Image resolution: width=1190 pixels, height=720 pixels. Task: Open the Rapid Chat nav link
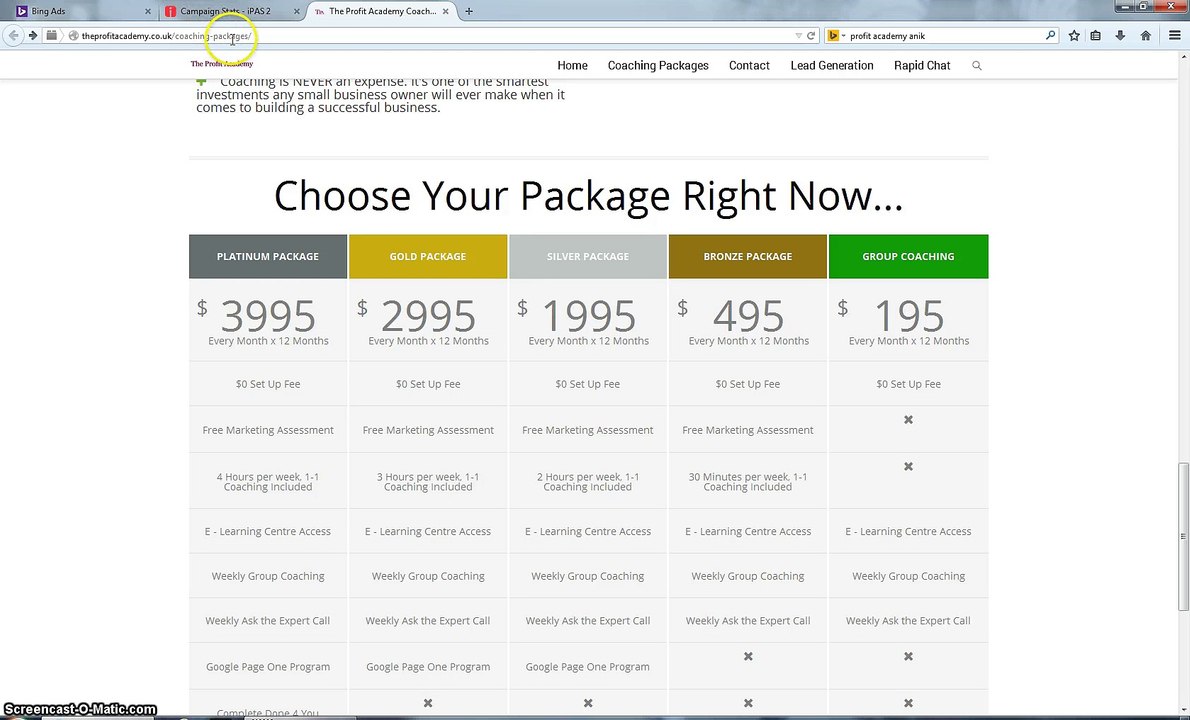[922, 65]
